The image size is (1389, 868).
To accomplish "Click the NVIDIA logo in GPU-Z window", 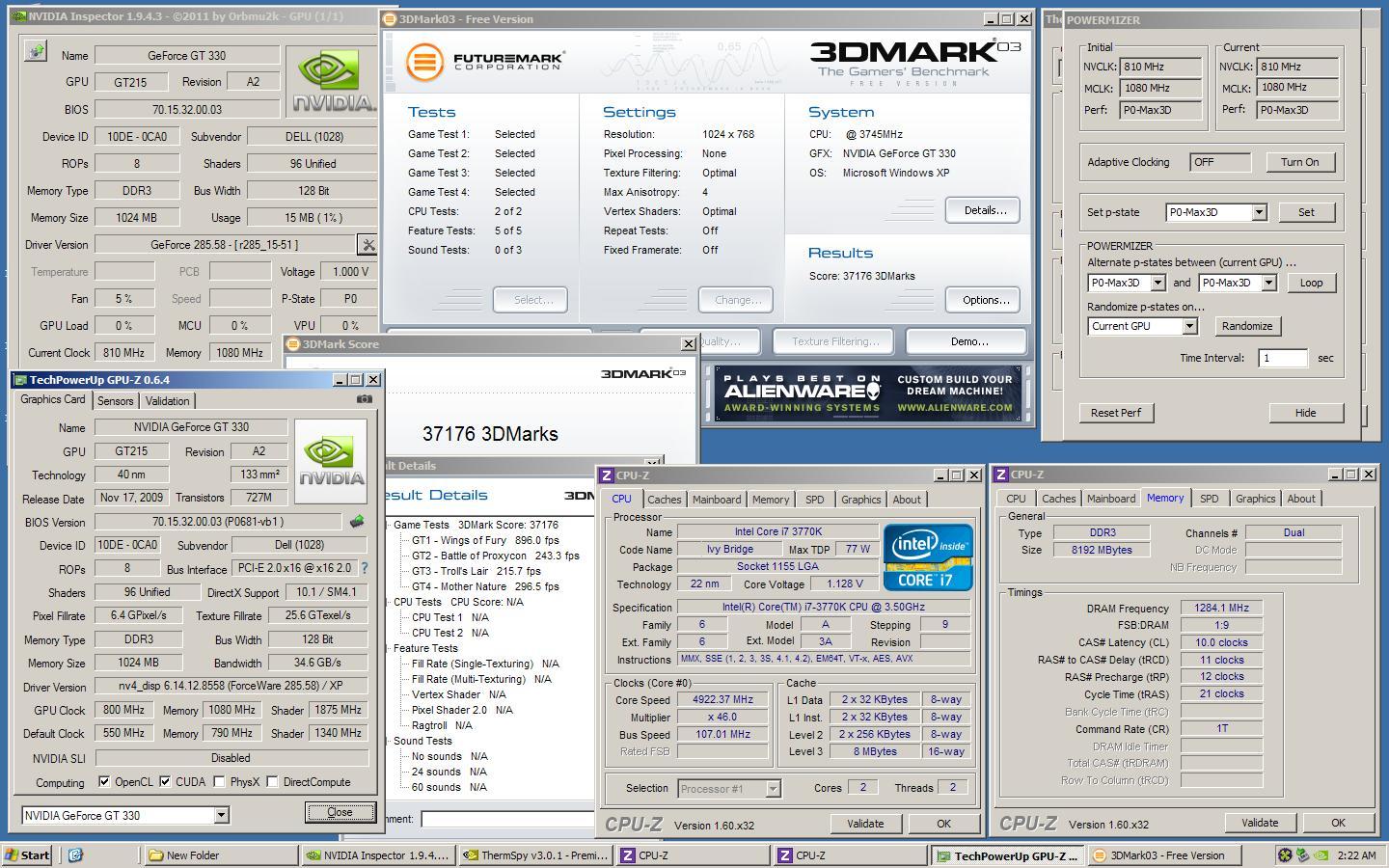I will click(331, 461).
